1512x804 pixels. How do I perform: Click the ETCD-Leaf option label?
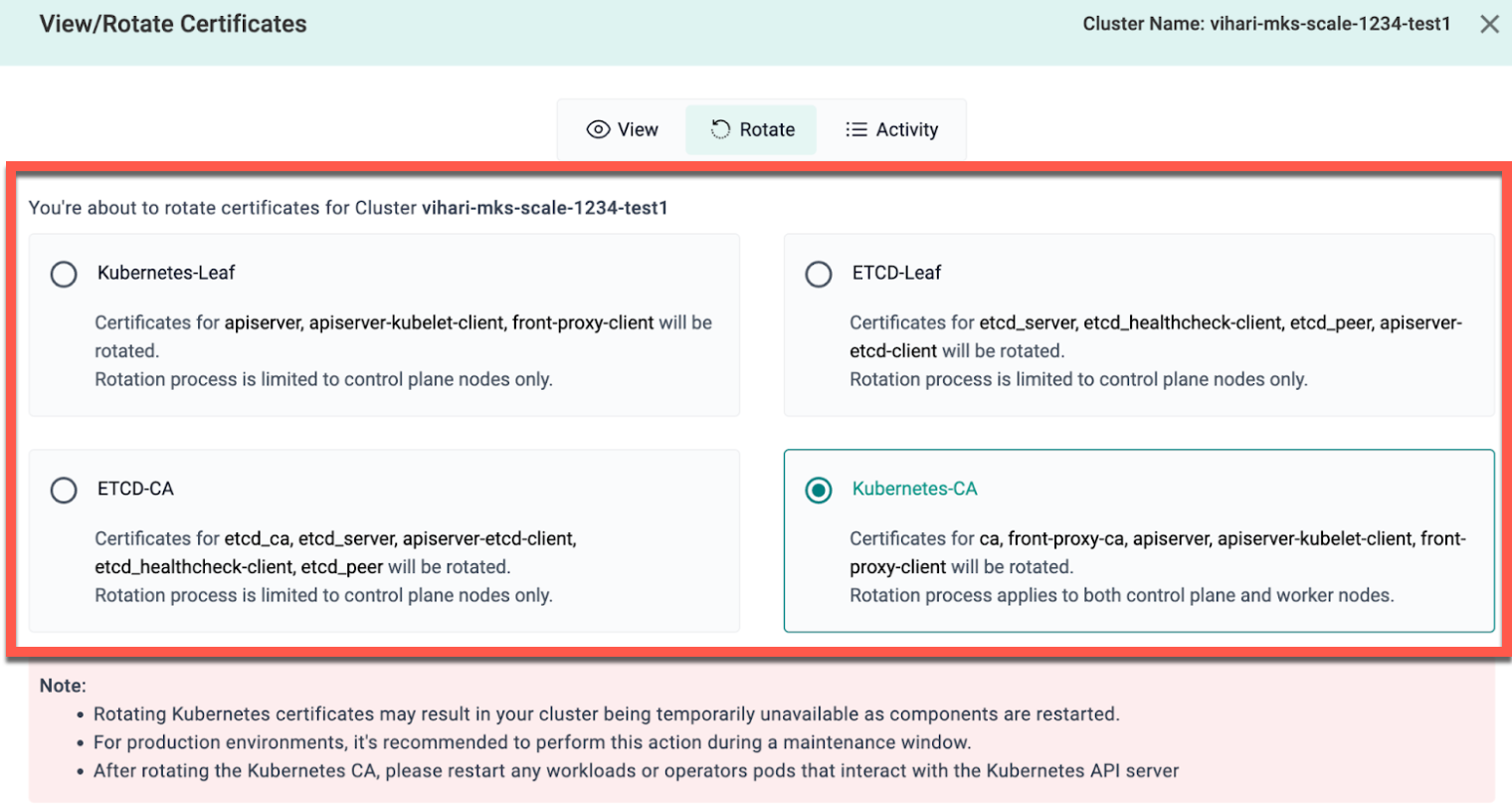point(896,273)
